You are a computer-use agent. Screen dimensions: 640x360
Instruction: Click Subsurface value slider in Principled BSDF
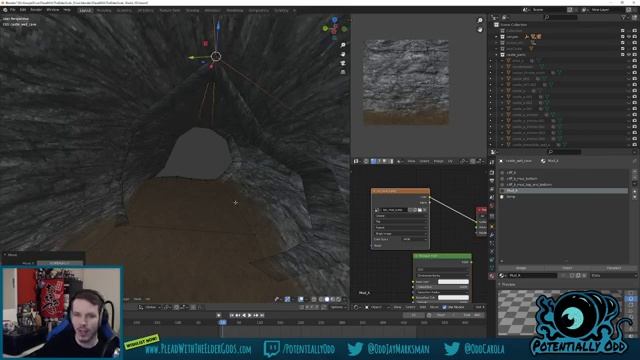point(442,287)
